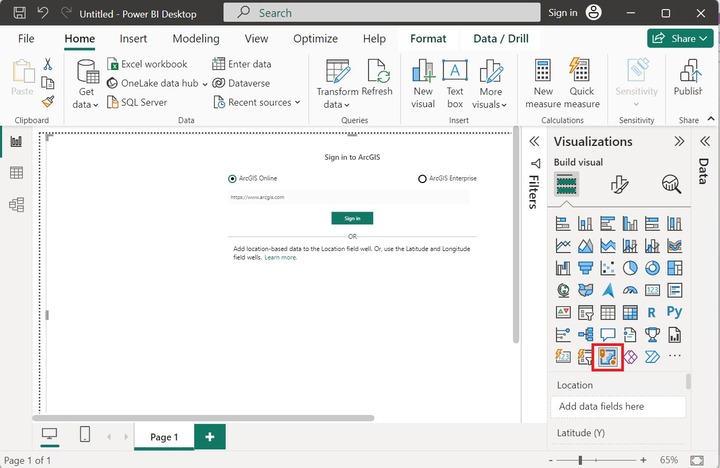720x468 pixels.
Task: Click the Excel workbook button
Action: [147, 64]
